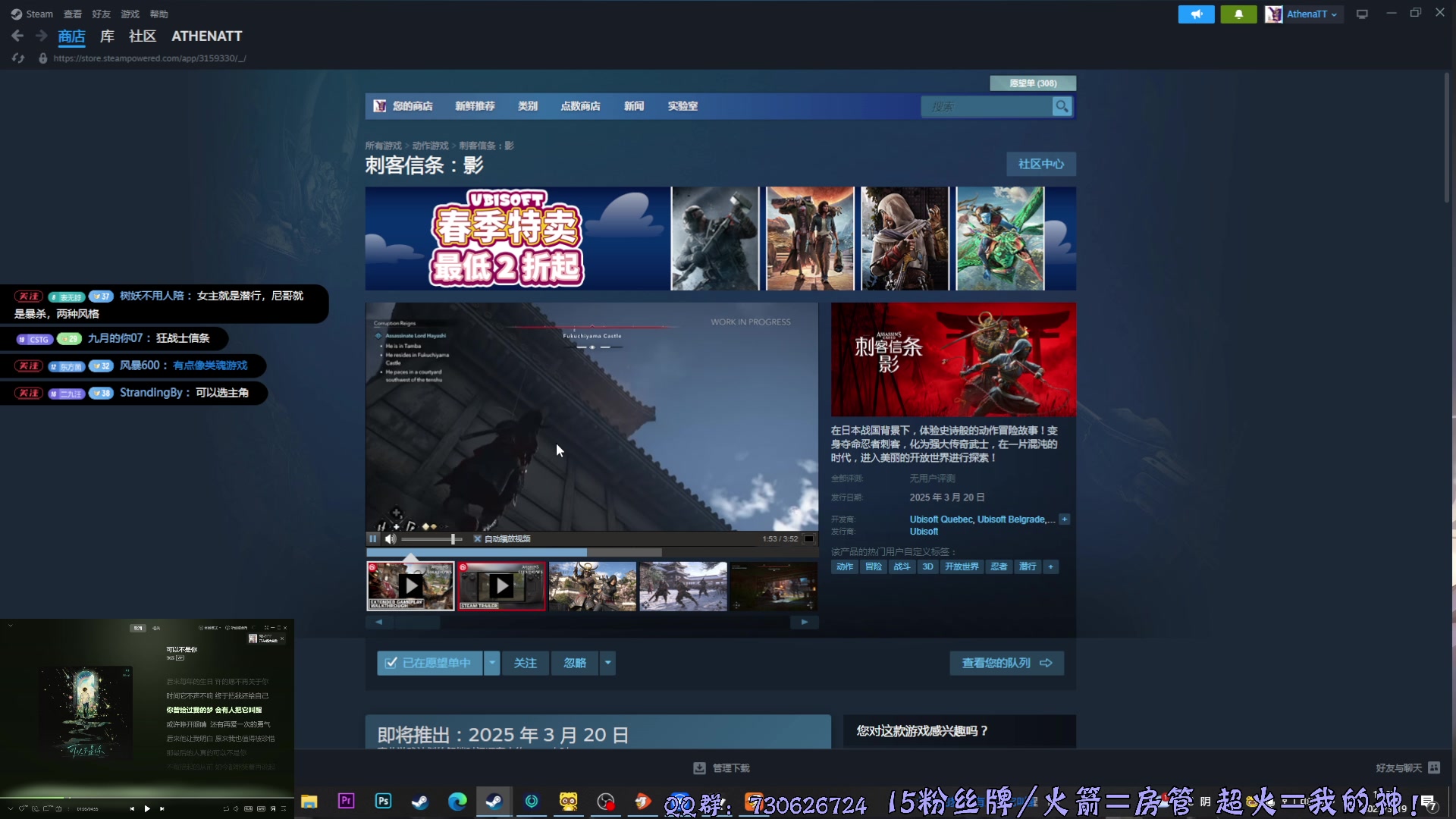The image size is (1456, 819).
Task: Open the 愿望单 (308) wishlist button
Action: tap(1033, 83)
